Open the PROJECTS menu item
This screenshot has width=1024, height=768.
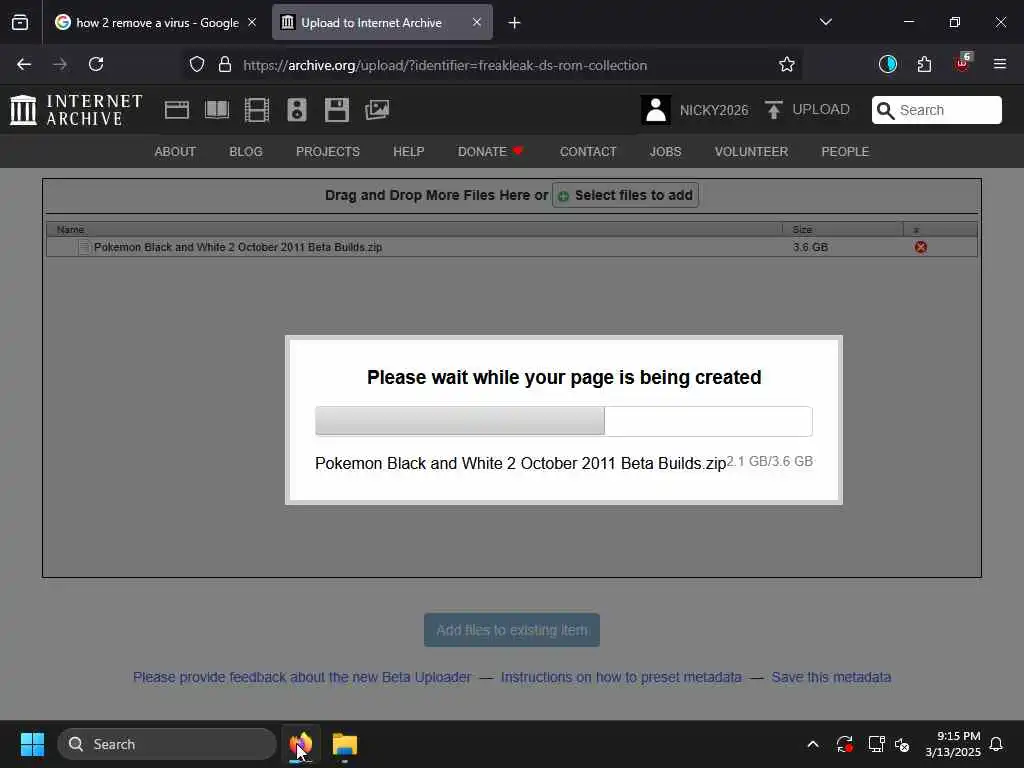(x=328, y=152)
